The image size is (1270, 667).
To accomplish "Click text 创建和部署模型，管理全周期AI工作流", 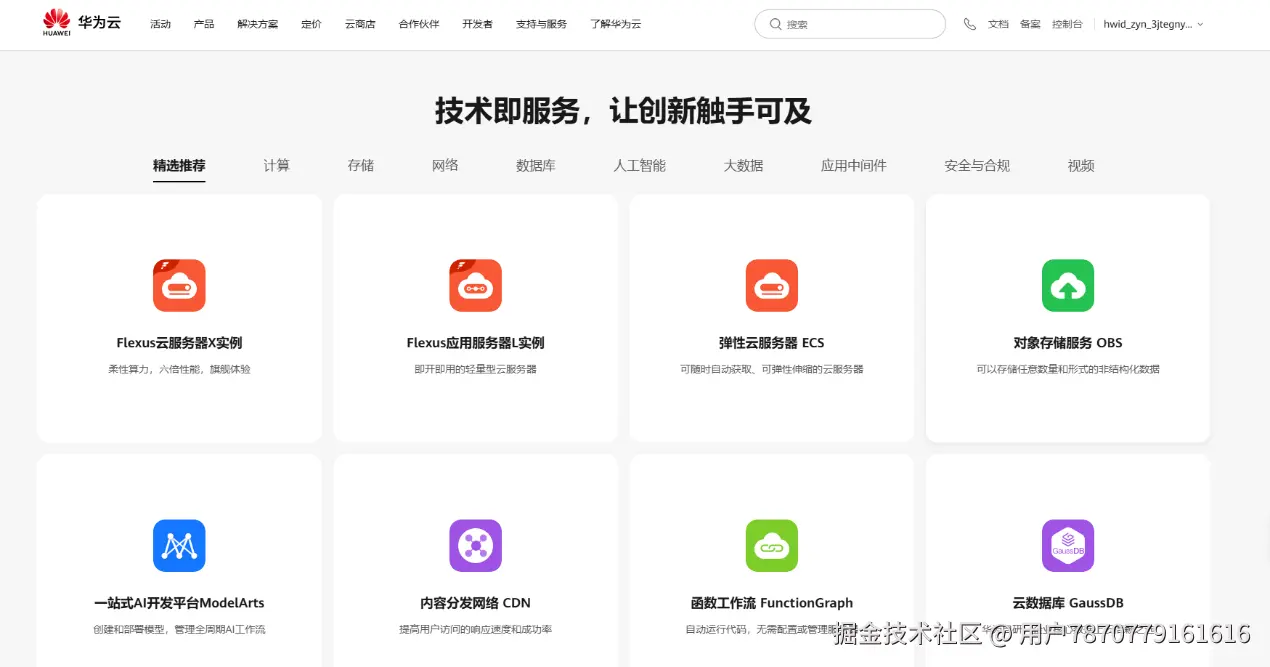I will 179,630.
